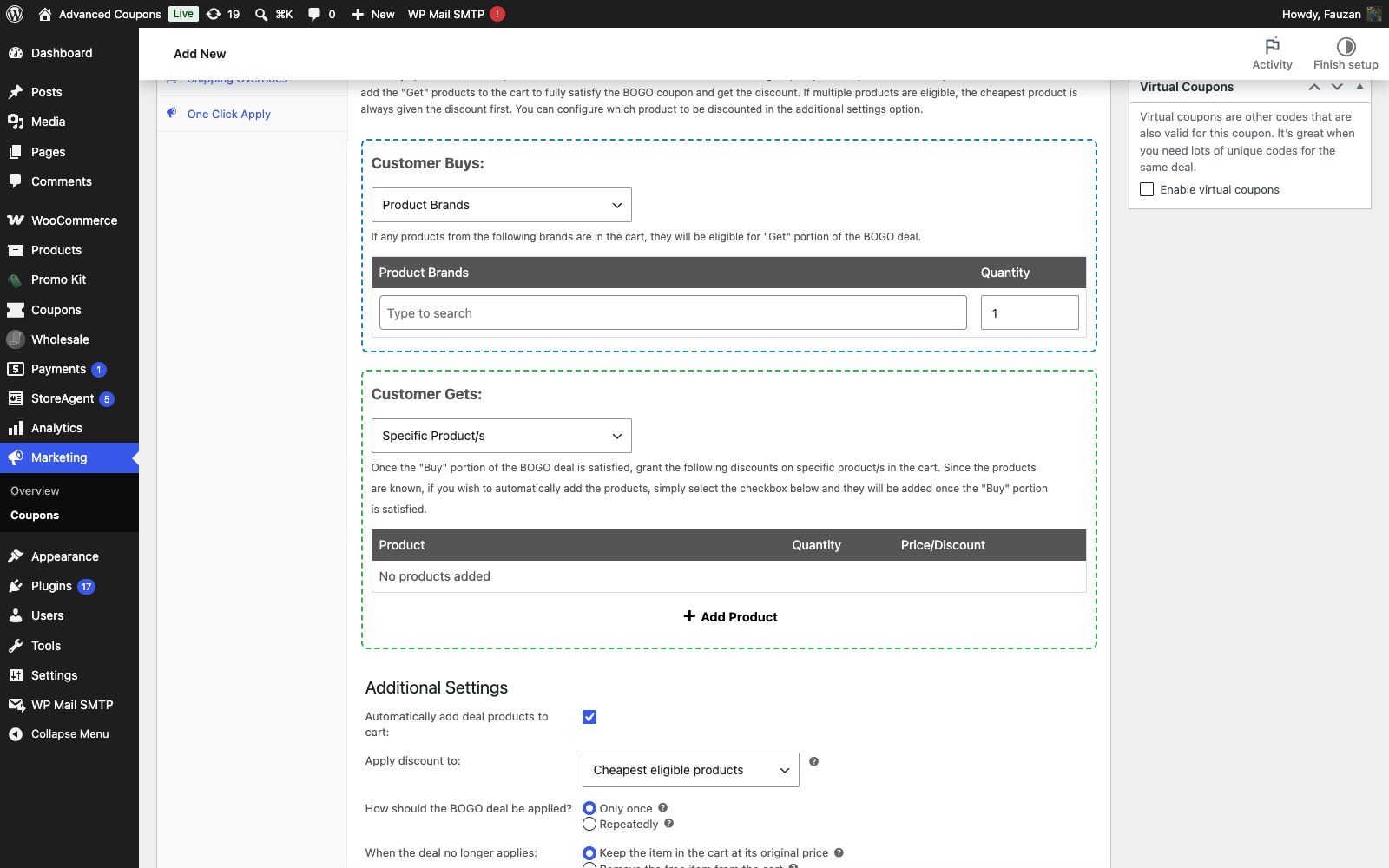This screenshot has height=868, width=1389.
Task: Select the Repeatedly radio option
Action: 589,824
